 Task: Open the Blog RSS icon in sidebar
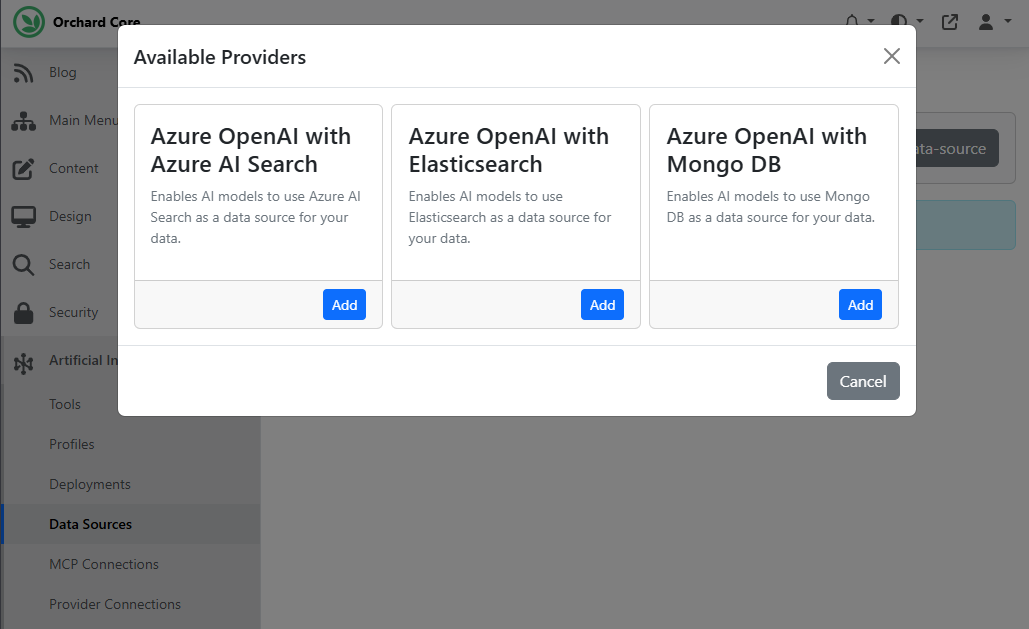tap(24, 73)
